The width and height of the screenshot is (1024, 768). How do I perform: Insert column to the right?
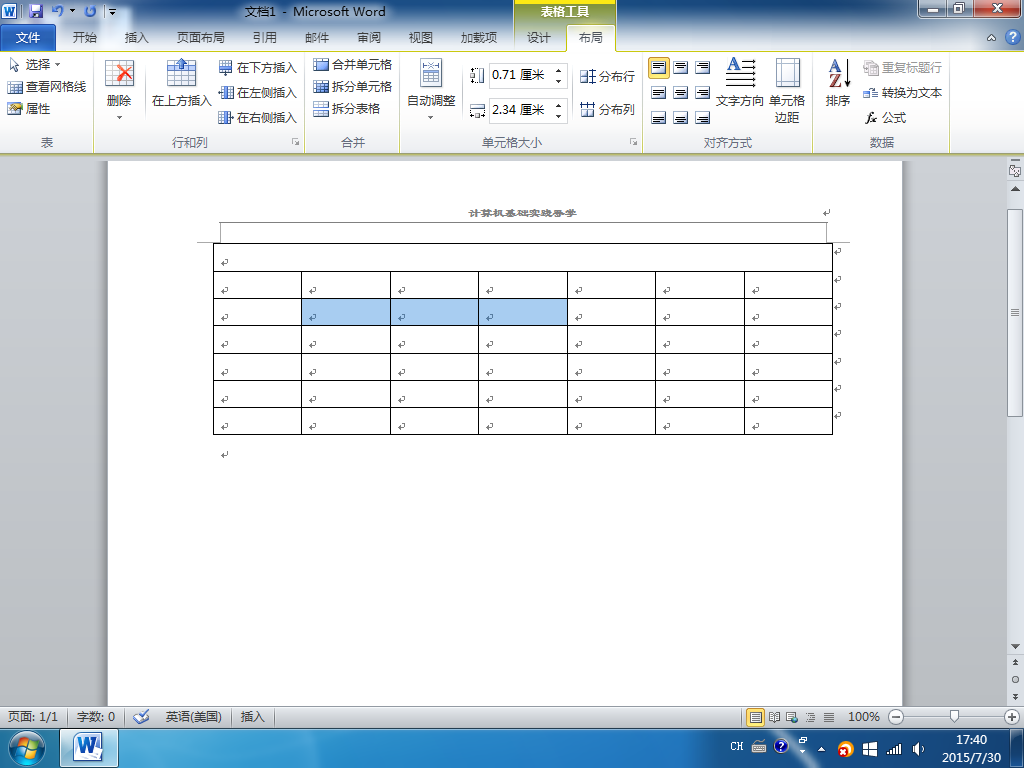[257, 118]
